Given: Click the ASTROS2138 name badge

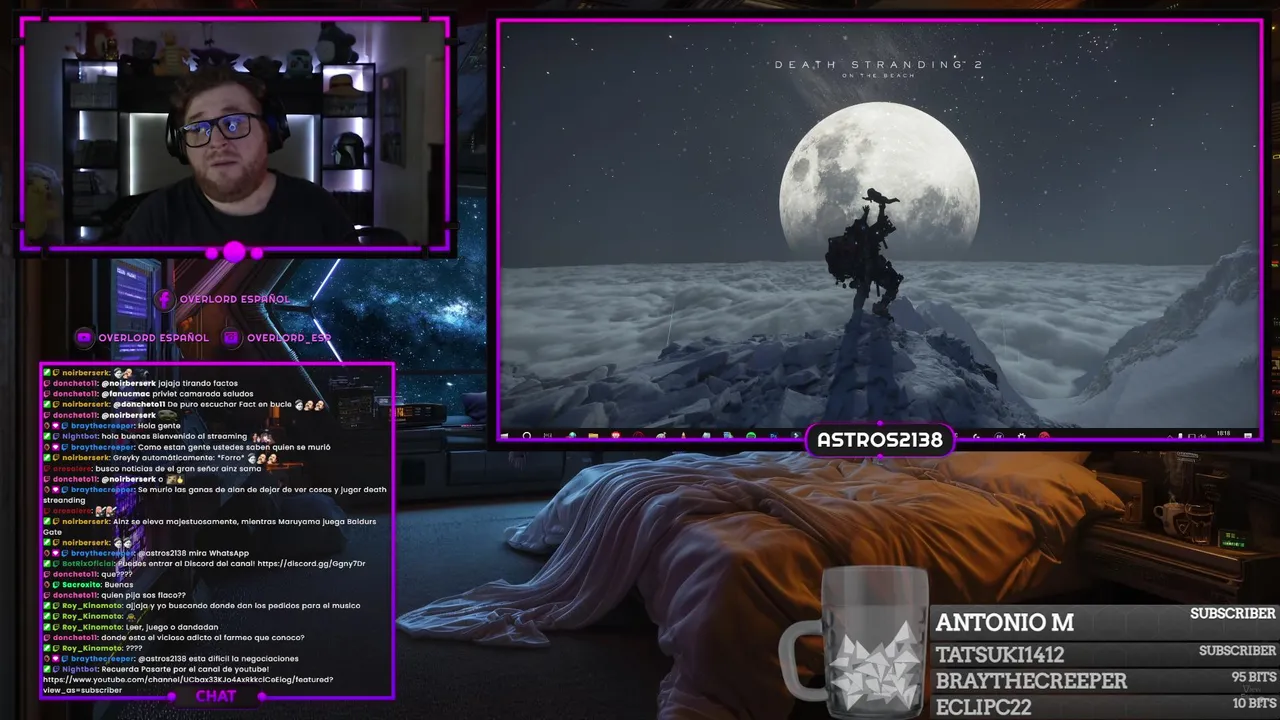Looking at the screenshot, I should 879,440.
